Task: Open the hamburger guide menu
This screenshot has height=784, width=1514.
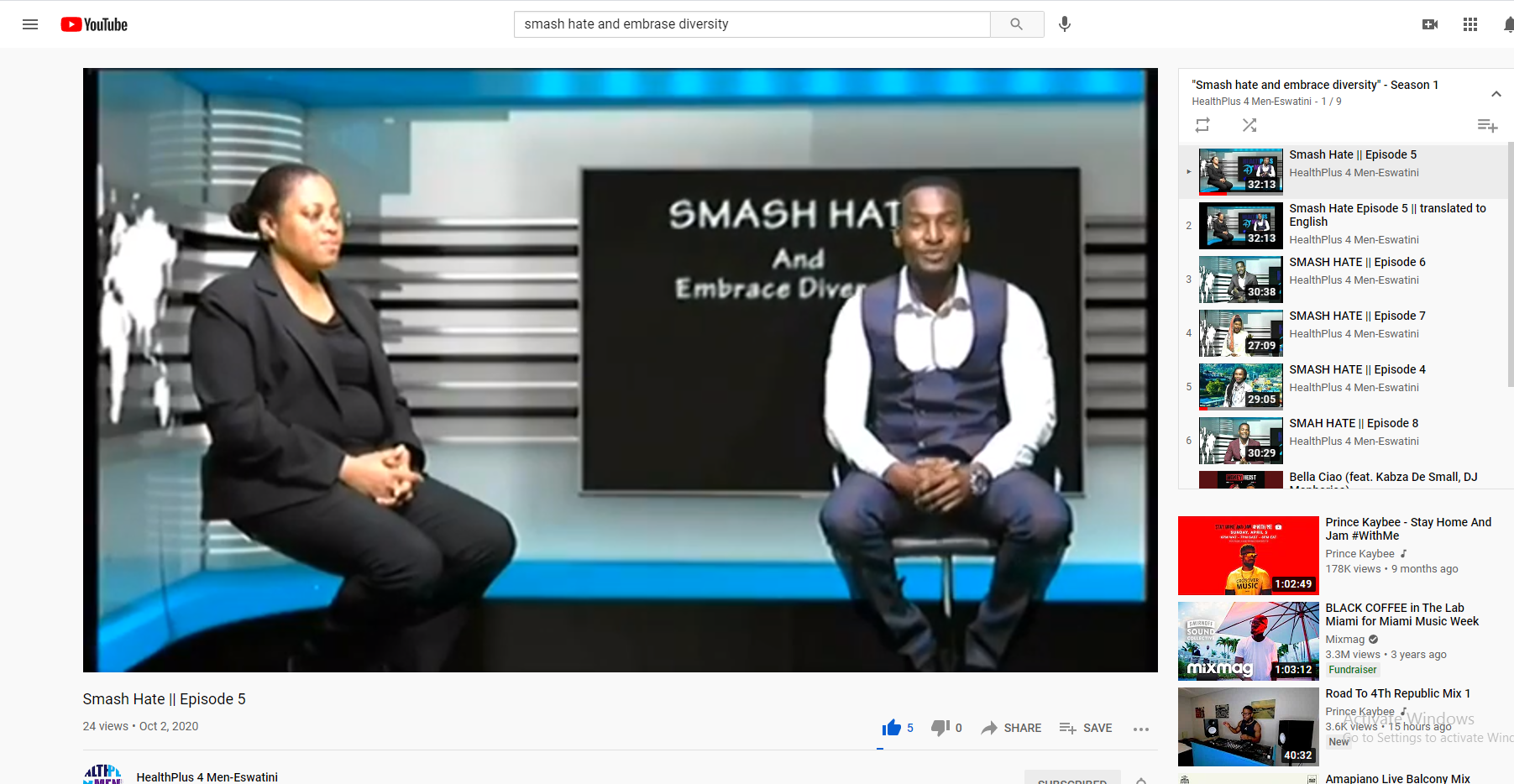Action: pos(30,24)
